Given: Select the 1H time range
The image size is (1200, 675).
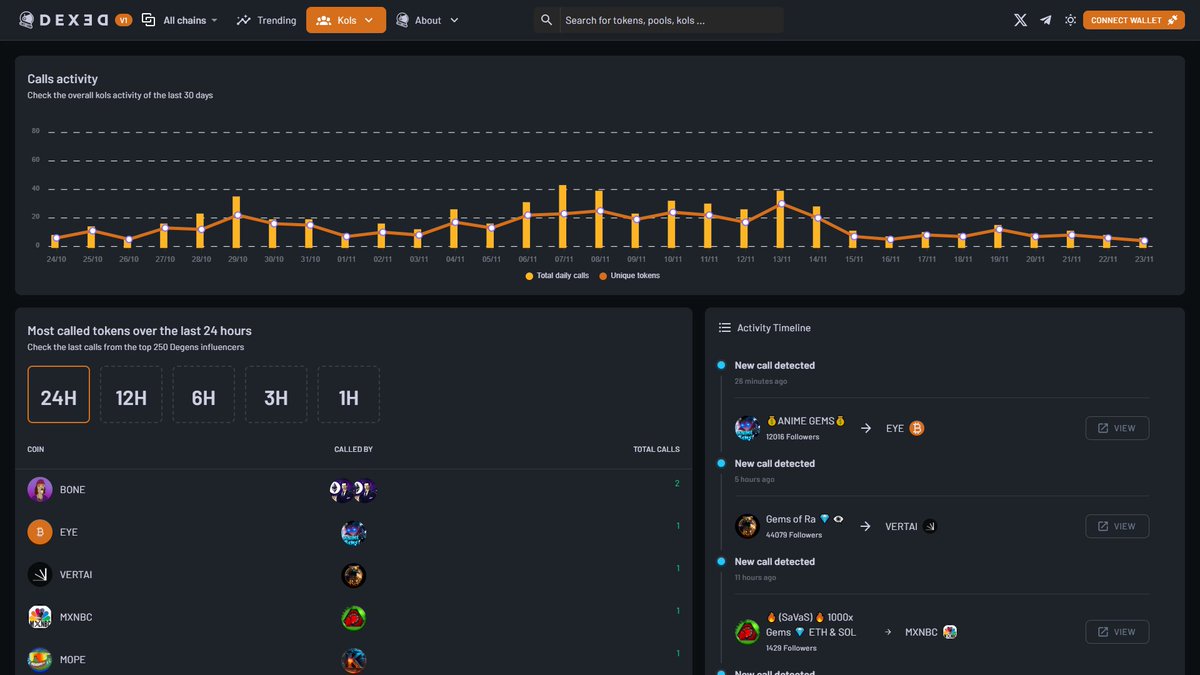Looking at the screenshot, I should click(x=348, y=394).
